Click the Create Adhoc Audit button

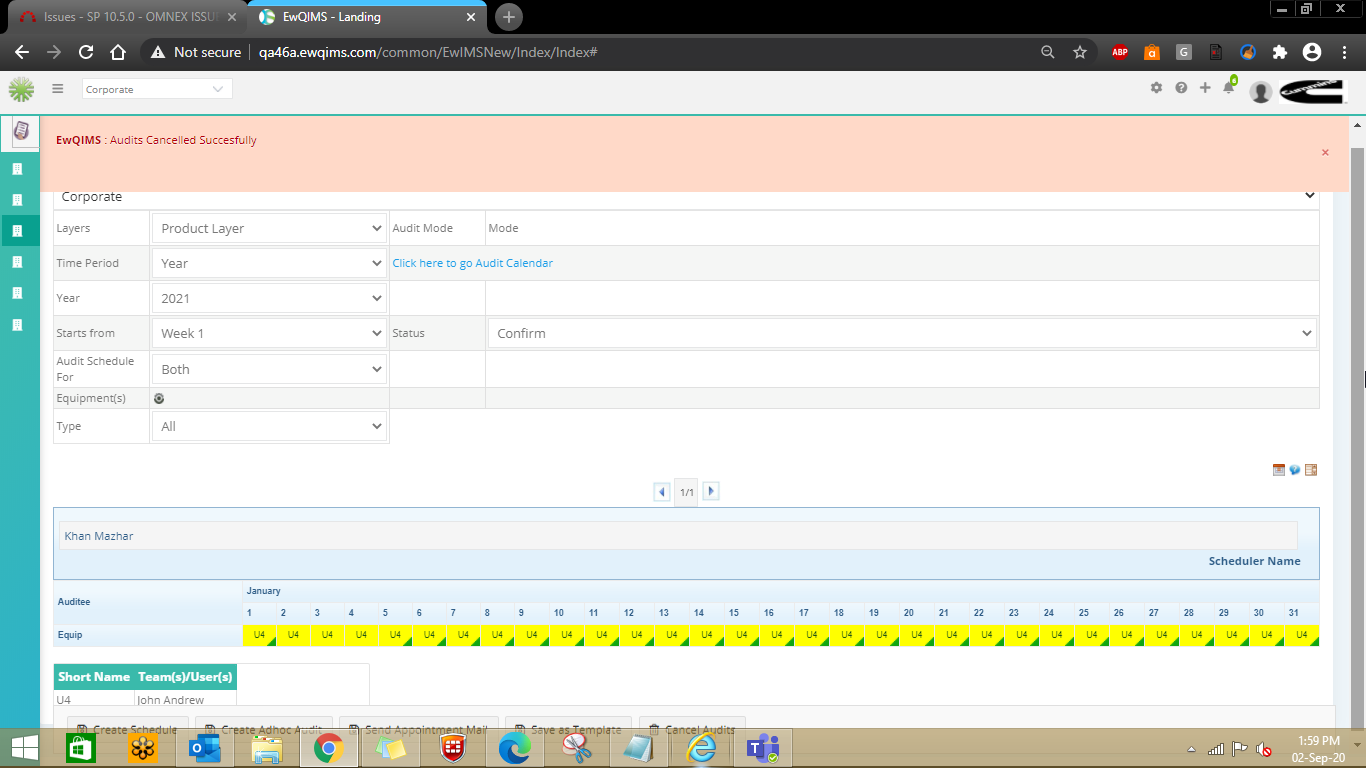263,729
